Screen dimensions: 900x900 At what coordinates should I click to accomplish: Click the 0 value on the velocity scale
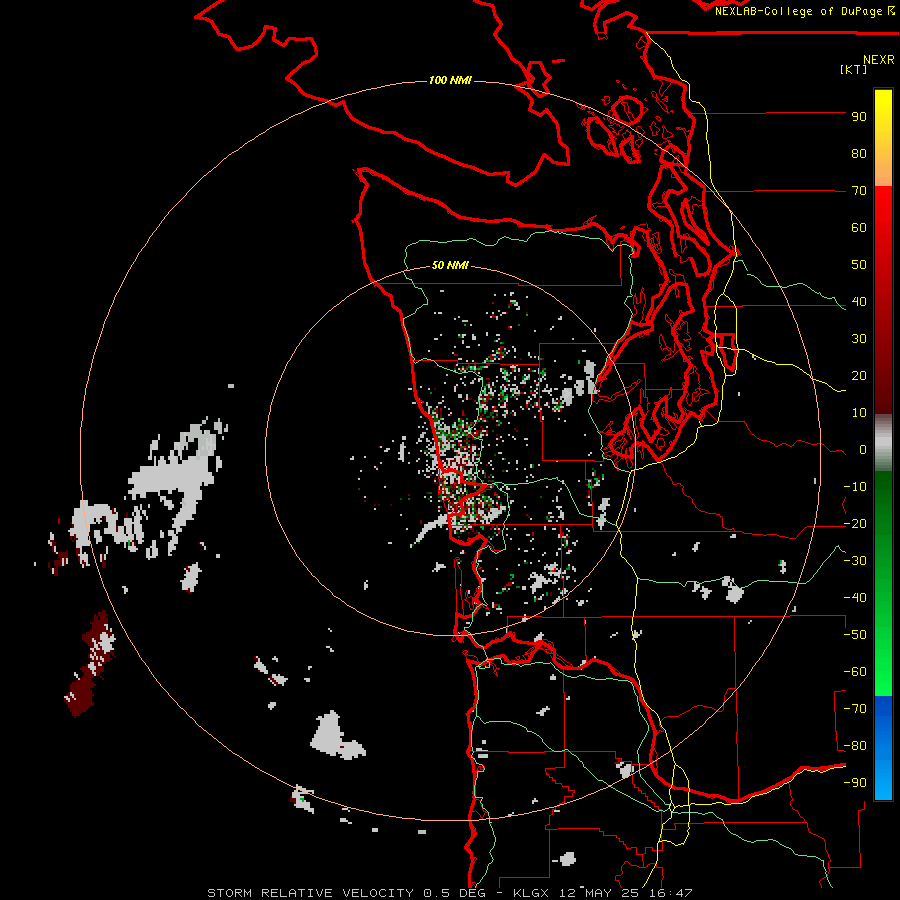863,450
